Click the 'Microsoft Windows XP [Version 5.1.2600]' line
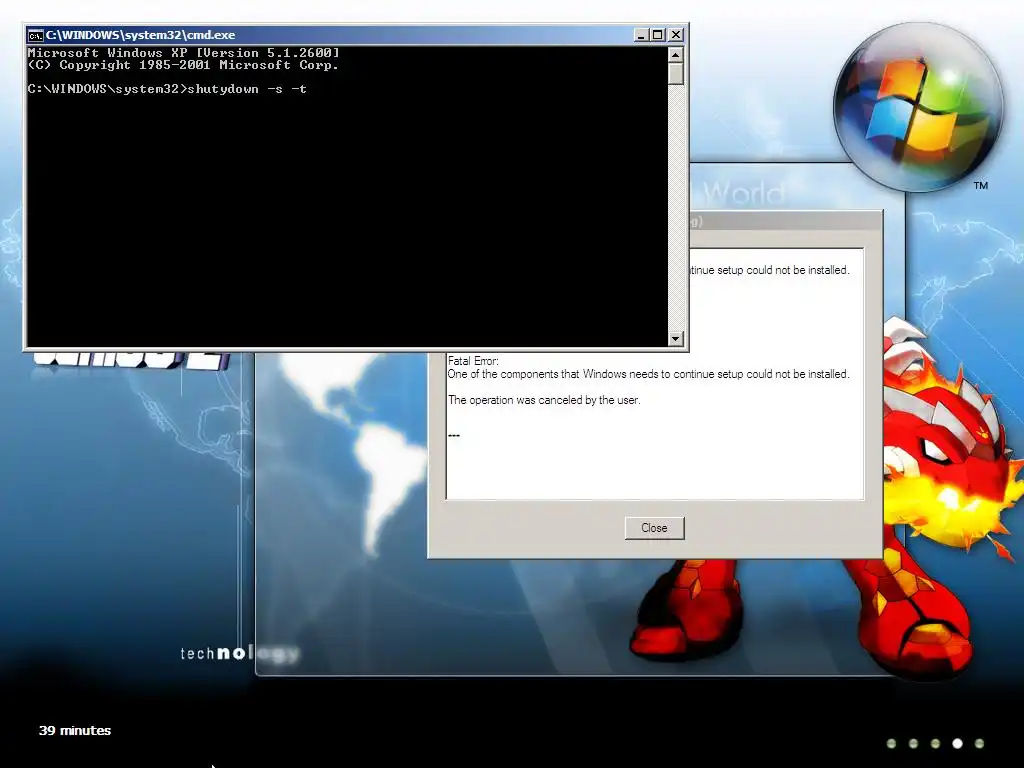Viewport: 1024px width, 768px height. point(184,53)
